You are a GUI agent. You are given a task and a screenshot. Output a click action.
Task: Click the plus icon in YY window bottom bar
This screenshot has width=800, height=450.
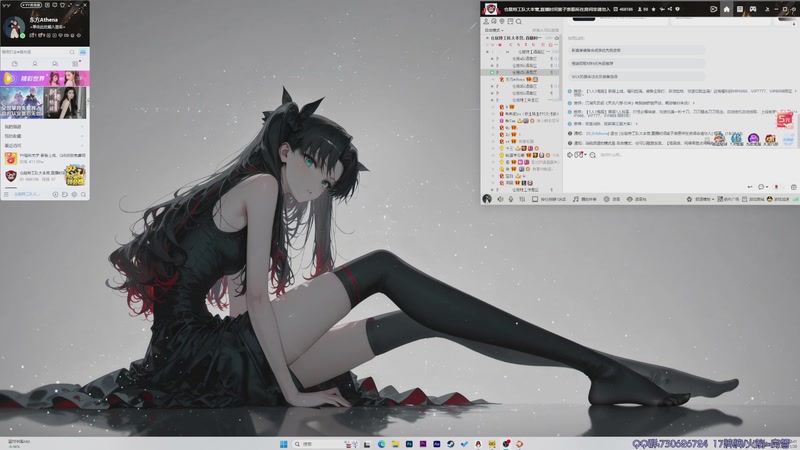click(x=55, y=194)
